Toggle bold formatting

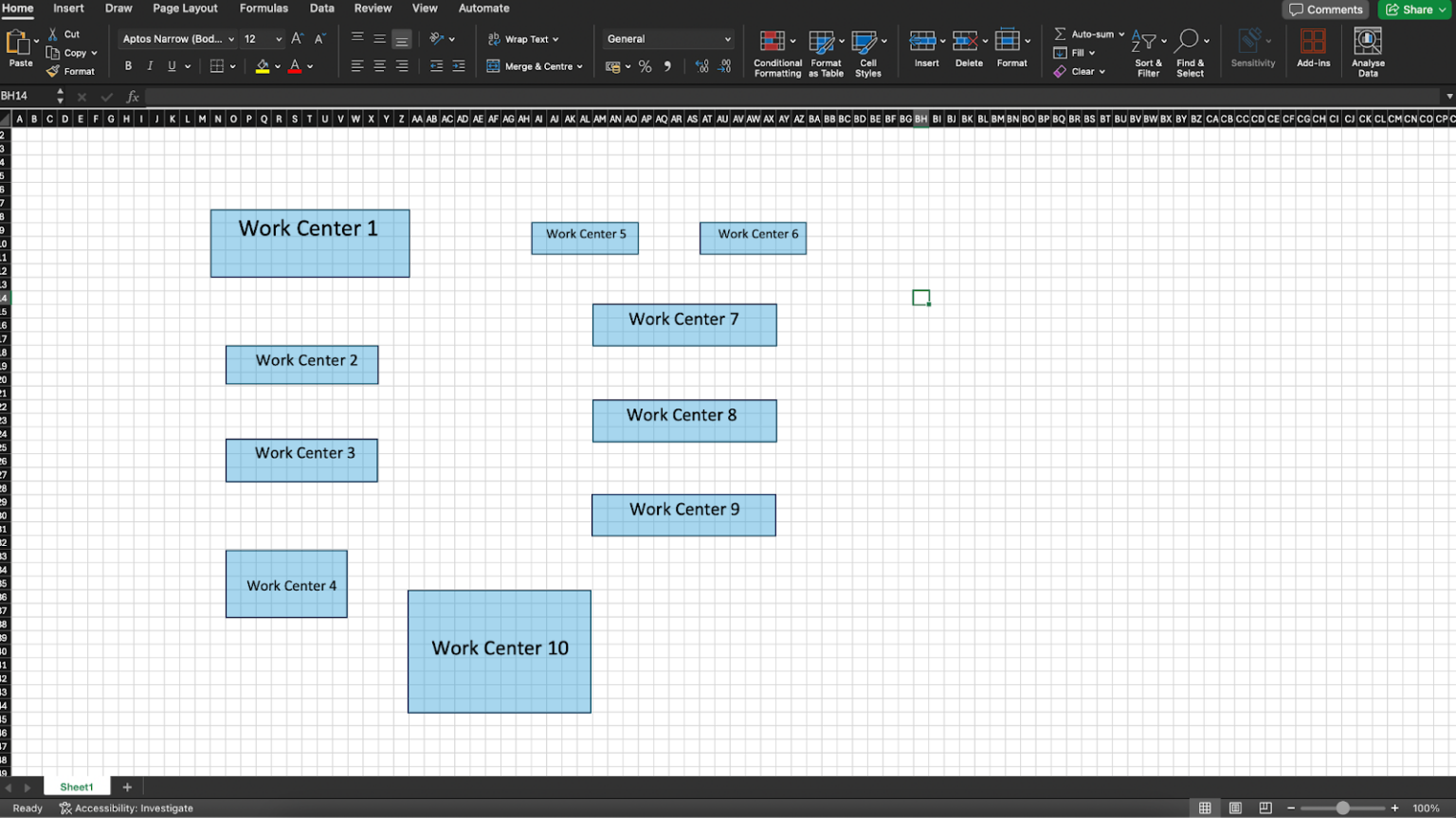tap(128, 65)
